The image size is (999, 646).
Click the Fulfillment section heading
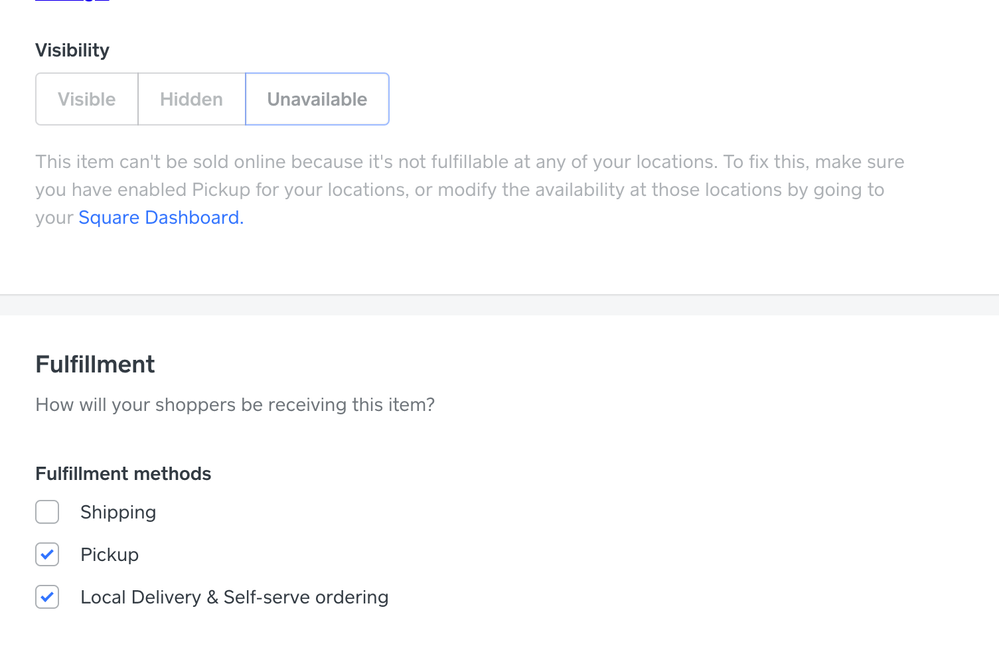tap(95, 364)
